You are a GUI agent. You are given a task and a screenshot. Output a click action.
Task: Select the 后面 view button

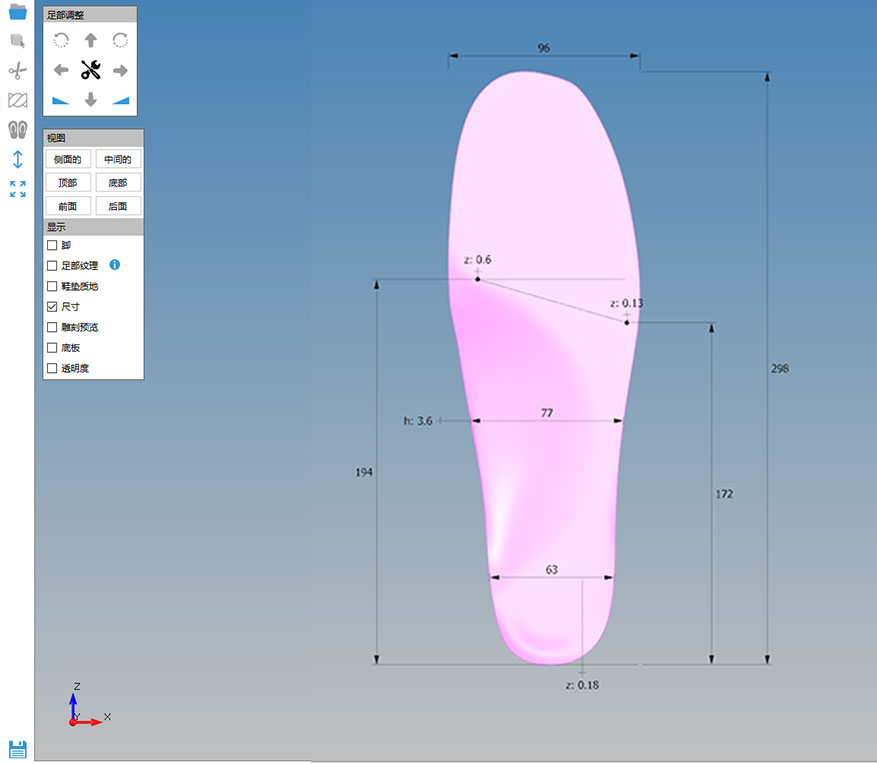tap(118, 206)
